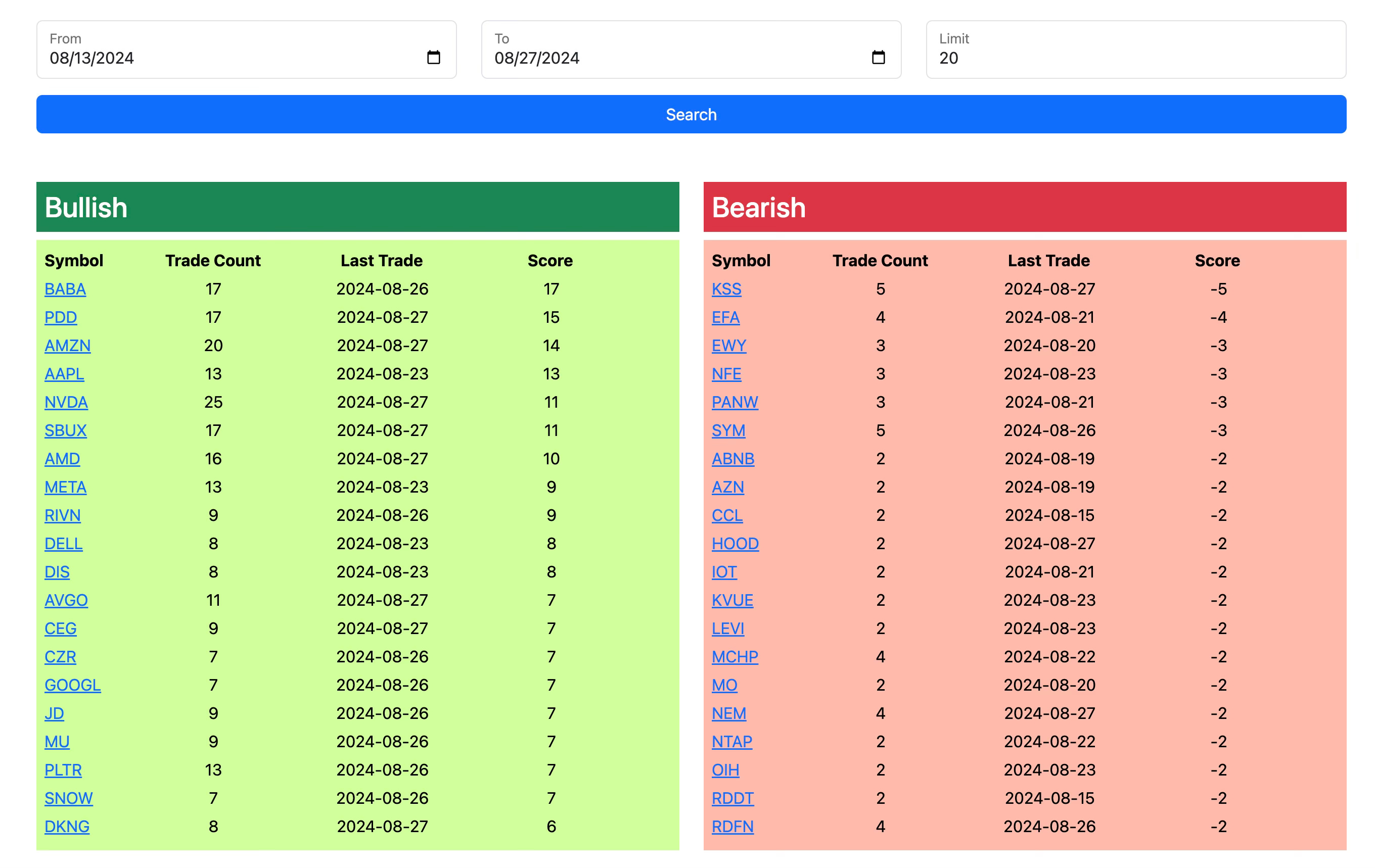Select AMZN trade count value 20
The image size is (1375, 868).
(213, 345)
